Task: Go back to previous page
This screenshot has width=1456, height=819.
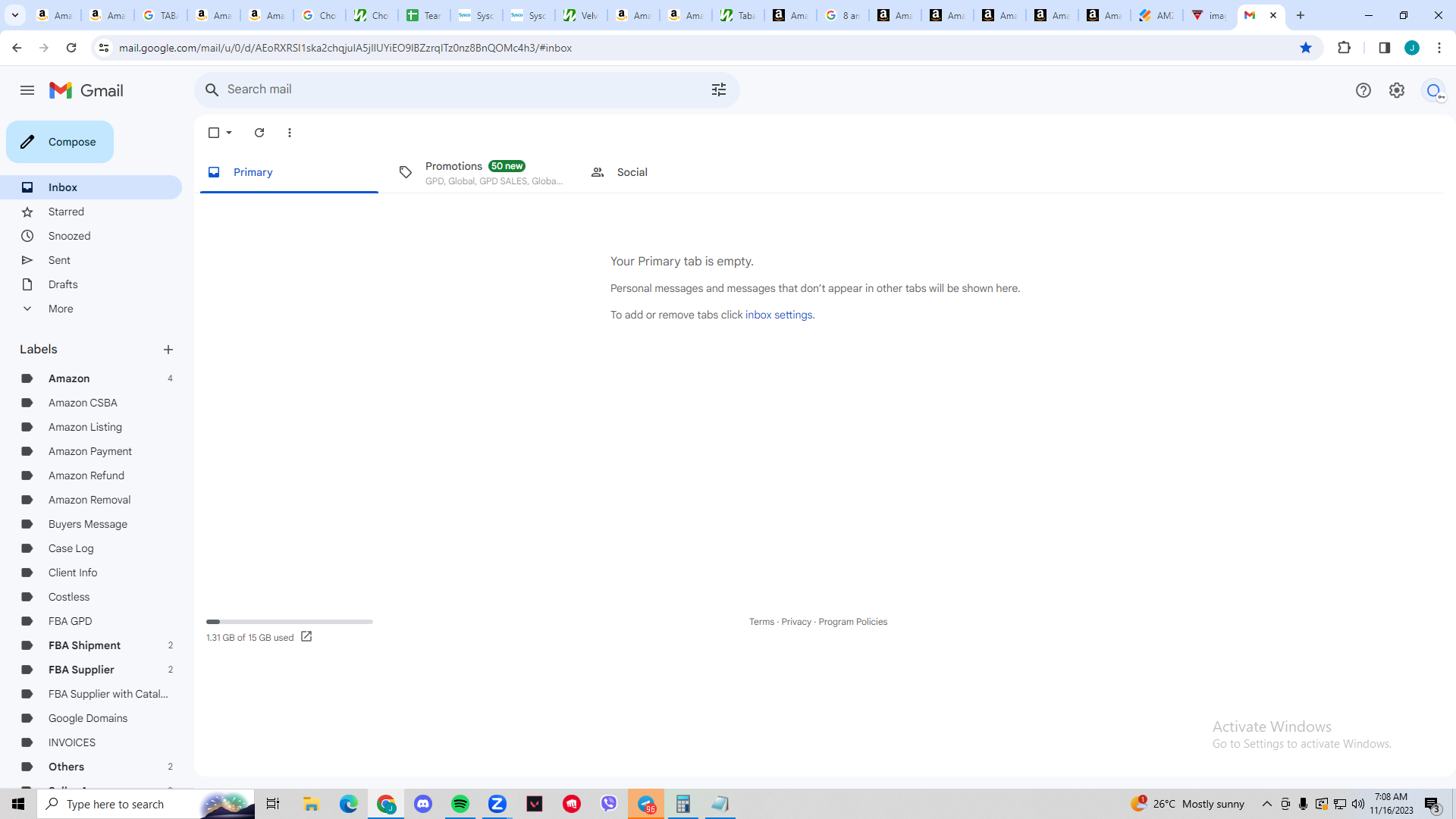Action: pyautogui.click(x=17, y=48)
